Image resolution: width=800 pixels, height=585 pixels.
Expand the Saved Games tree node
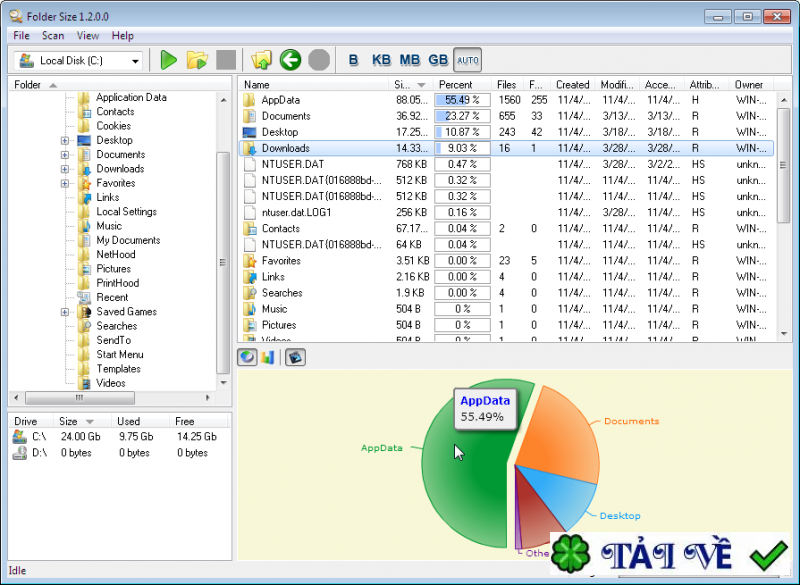click(65, 312)
